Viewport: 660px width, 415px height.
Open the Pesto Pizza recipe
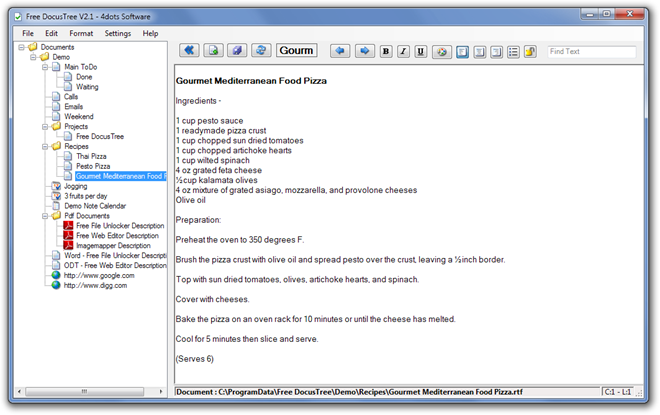(93, 166)
